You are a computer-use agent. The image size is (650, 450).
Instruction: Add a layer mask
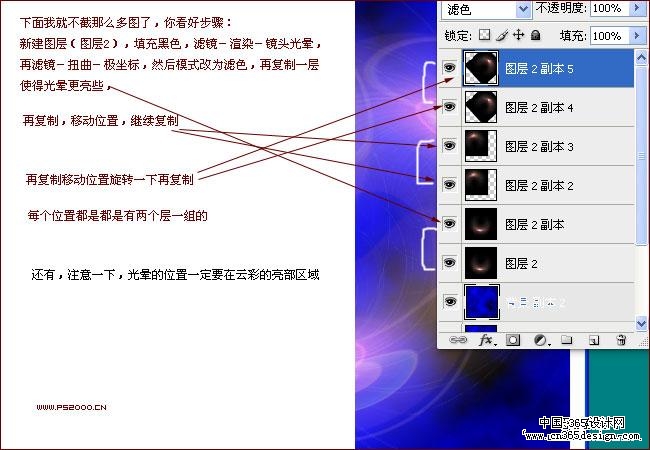(513, 340)
